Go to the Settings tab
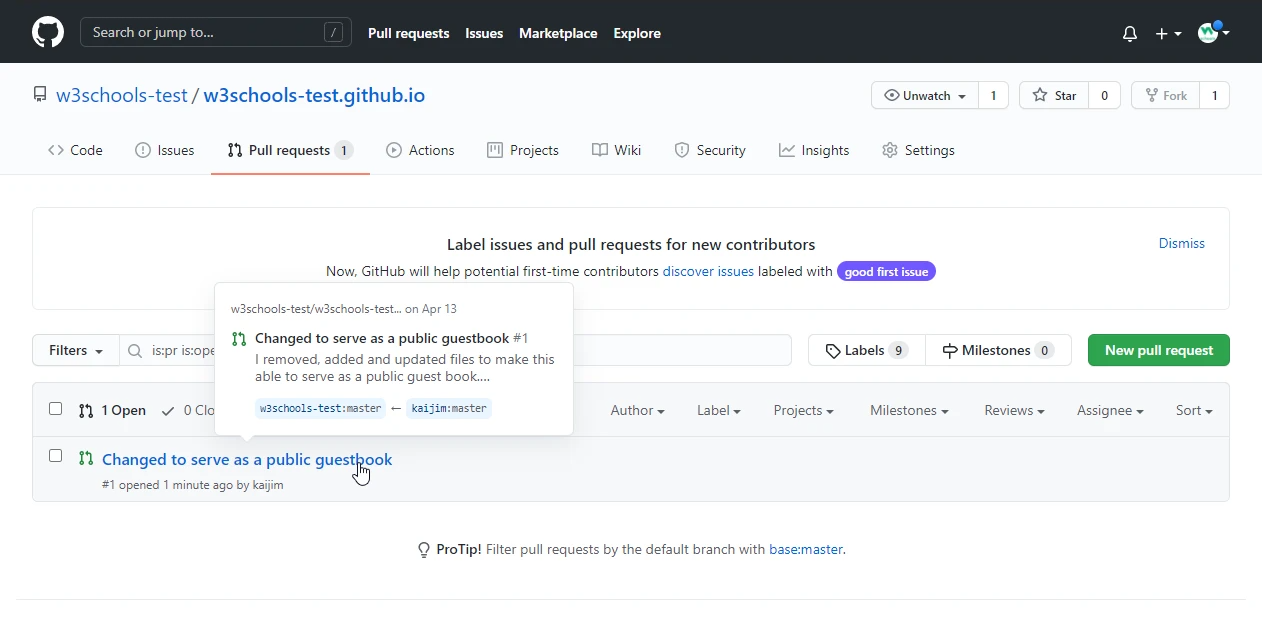The image size is (1262, 620). pyautogui.click(x=918, y=151)
